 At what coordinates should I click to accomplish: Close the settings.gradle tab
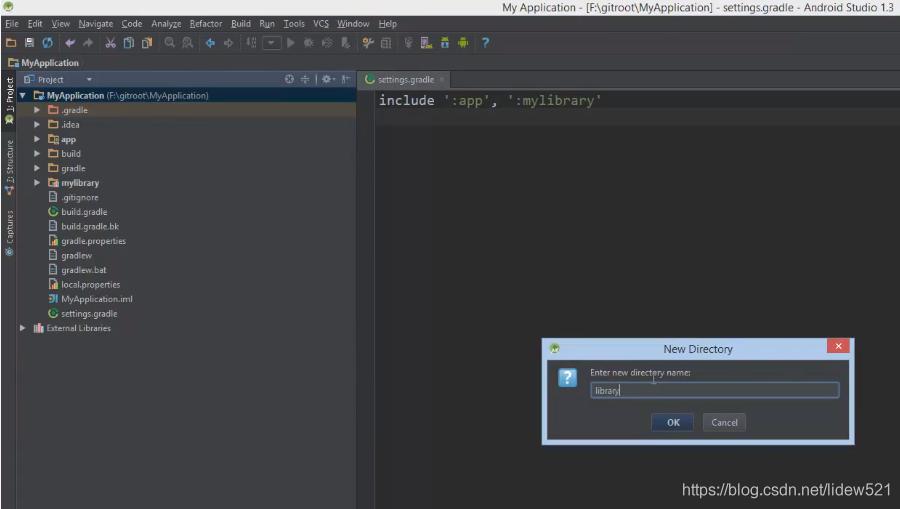pos(442,80)
